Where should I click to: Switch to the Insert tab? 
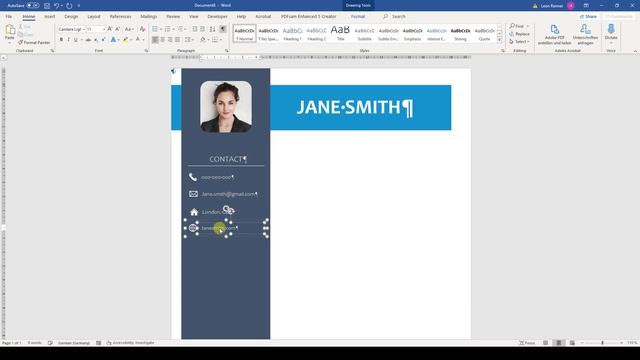[49, 16]
